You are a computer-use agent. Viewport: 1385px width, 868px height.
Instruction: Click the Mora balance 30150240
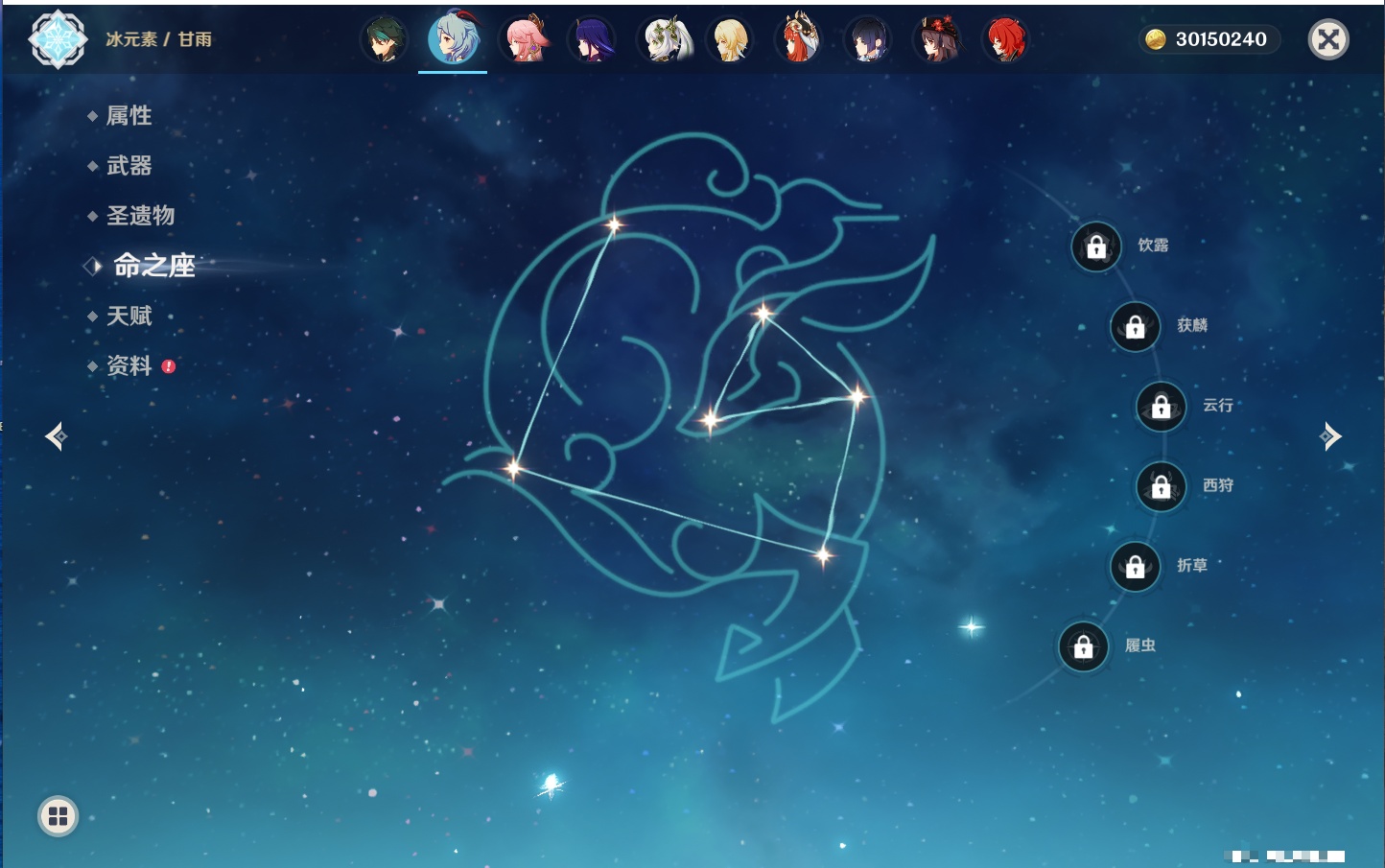click(x=1221, y=39)
